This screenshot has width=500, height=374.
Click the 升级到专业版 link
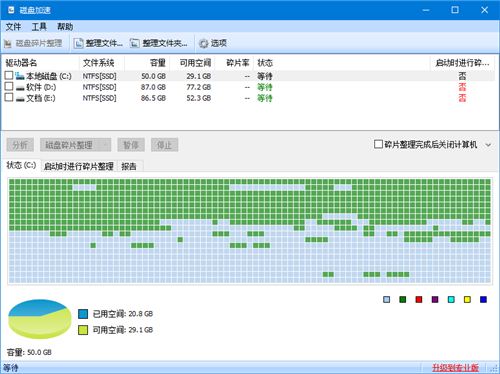point(455,368)
